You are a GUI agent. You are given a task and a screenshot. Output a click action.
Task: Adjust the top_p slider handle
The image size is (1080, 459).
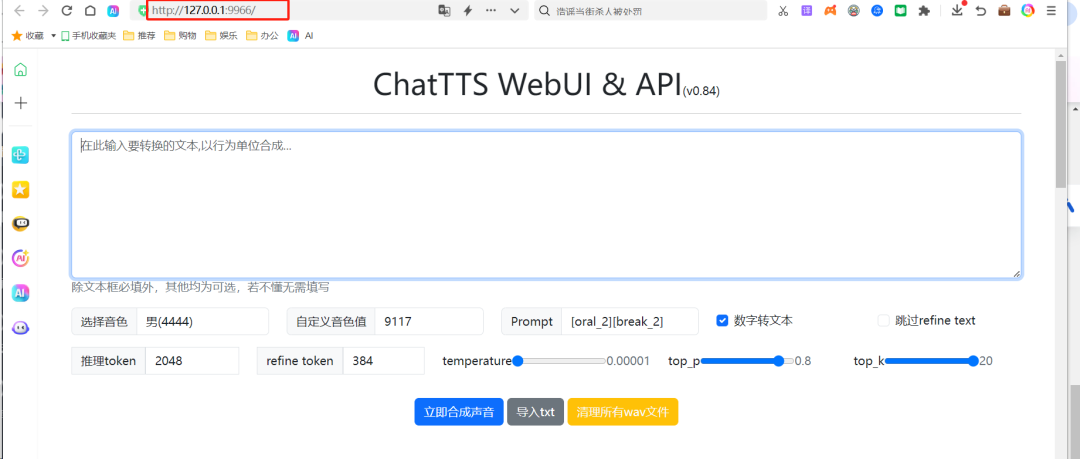(x=779, y=360)
